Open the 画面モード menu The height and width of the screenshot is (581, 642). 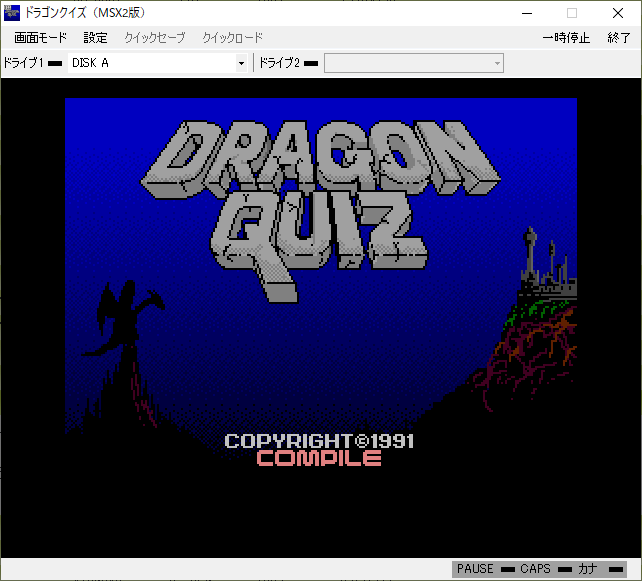(x=40, y=38)
